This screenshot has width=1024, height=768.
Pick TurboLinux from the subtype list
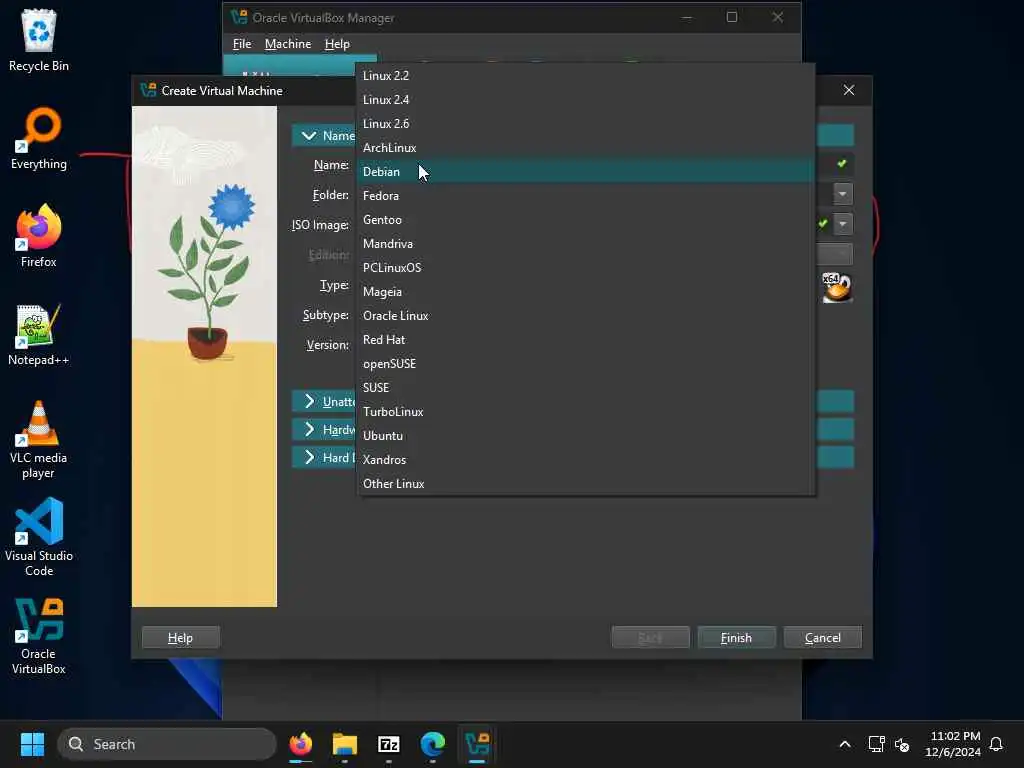[584, 412]
